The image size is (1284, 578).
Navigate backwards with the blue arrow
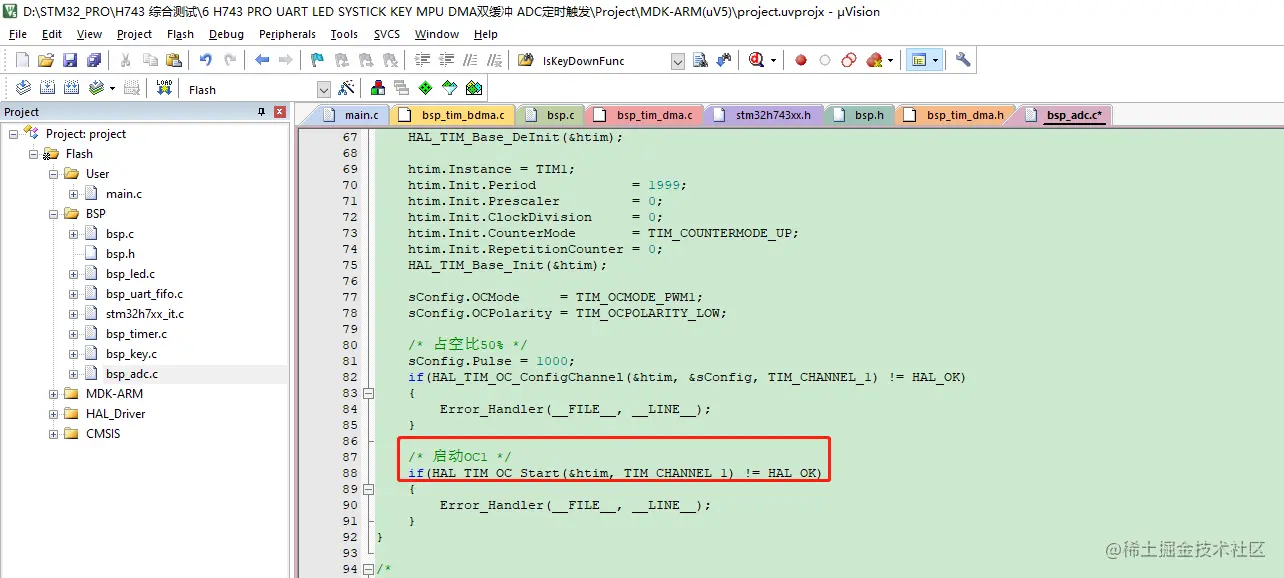(262, 60)
